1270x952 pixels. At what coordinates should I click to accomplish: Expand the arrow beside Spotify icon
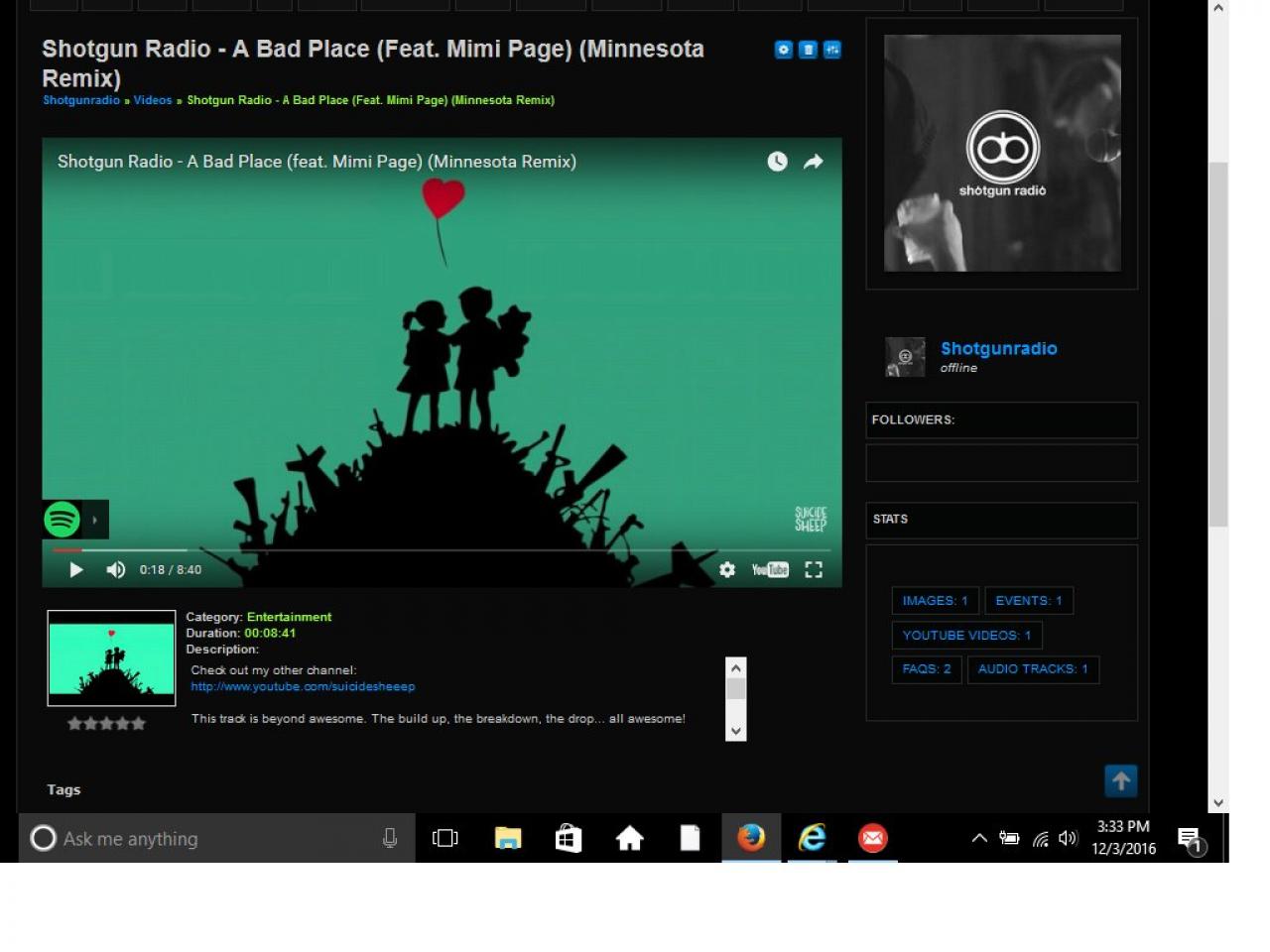pos(95,519)
